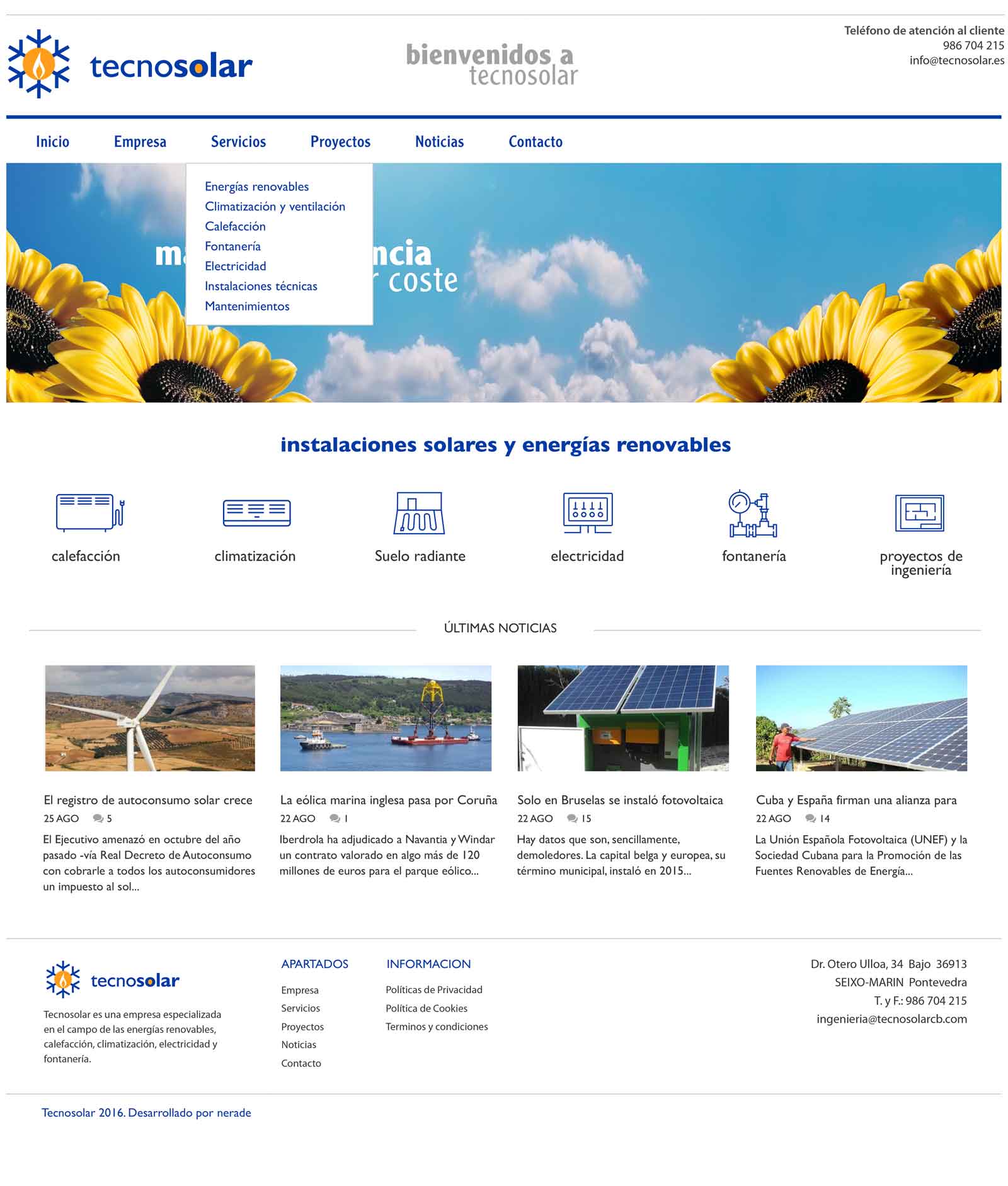Click ingenieria@tecnosolarcb.com email in footer

(891, 1019)
